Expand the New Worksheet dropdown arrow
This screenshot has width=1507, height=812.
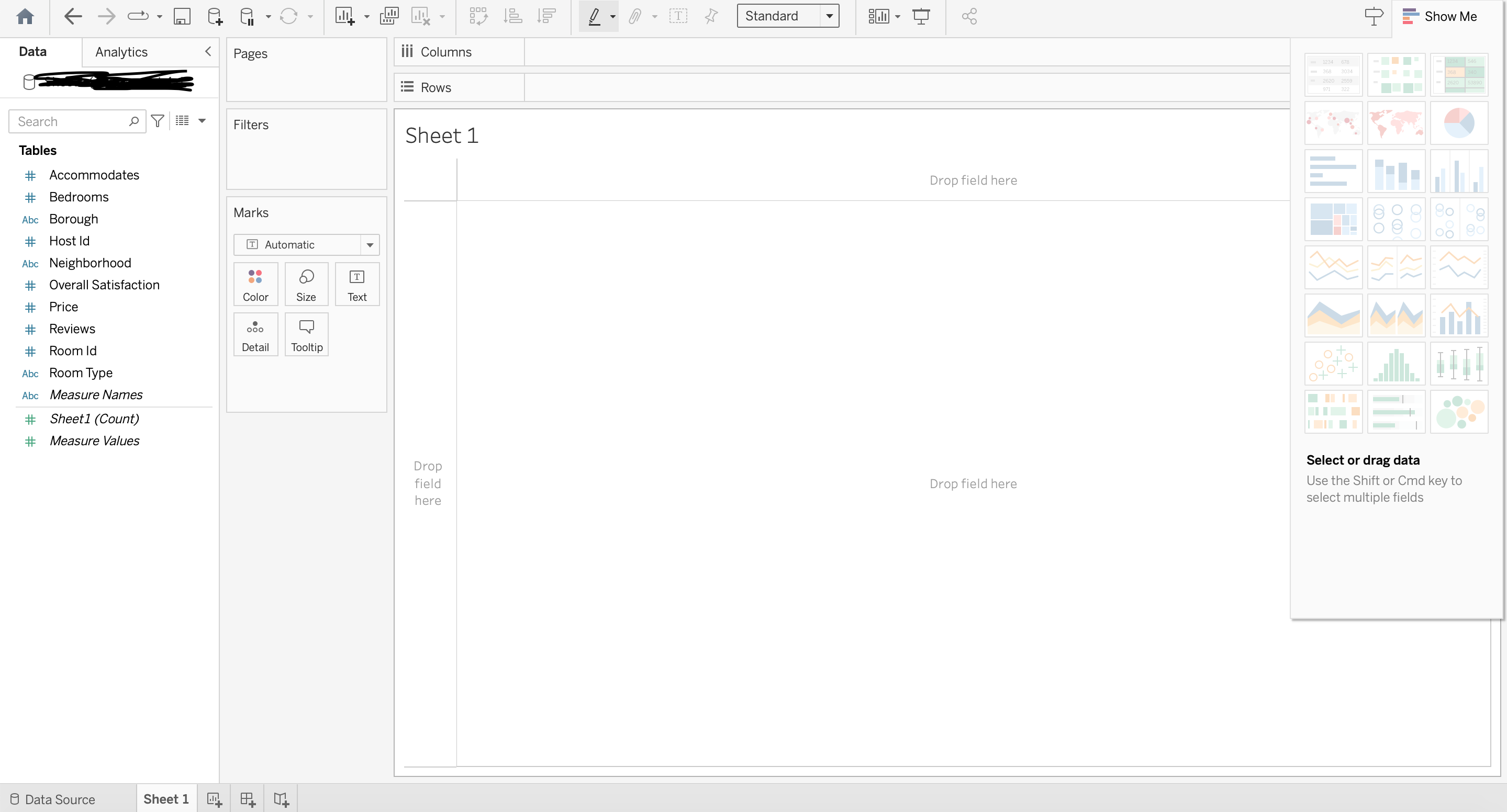[367, 16]
